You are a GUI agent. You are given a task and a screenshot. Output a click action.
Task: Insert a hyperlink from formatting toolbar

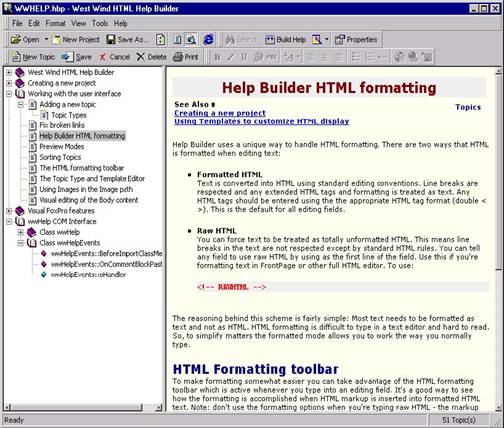pos(258,57)
